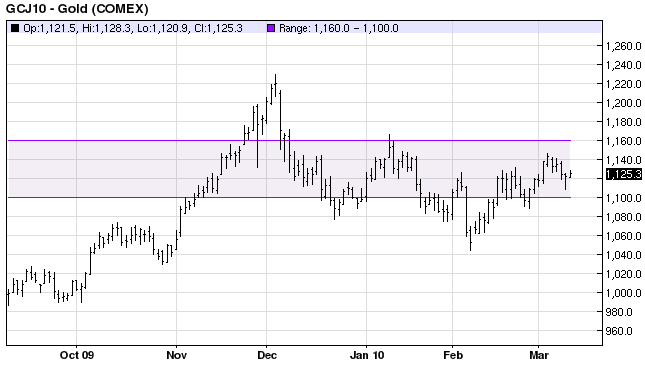645x368 pixels.
Task: Click the 1,160.0 price axis label
Action: (x=623, y=141)
